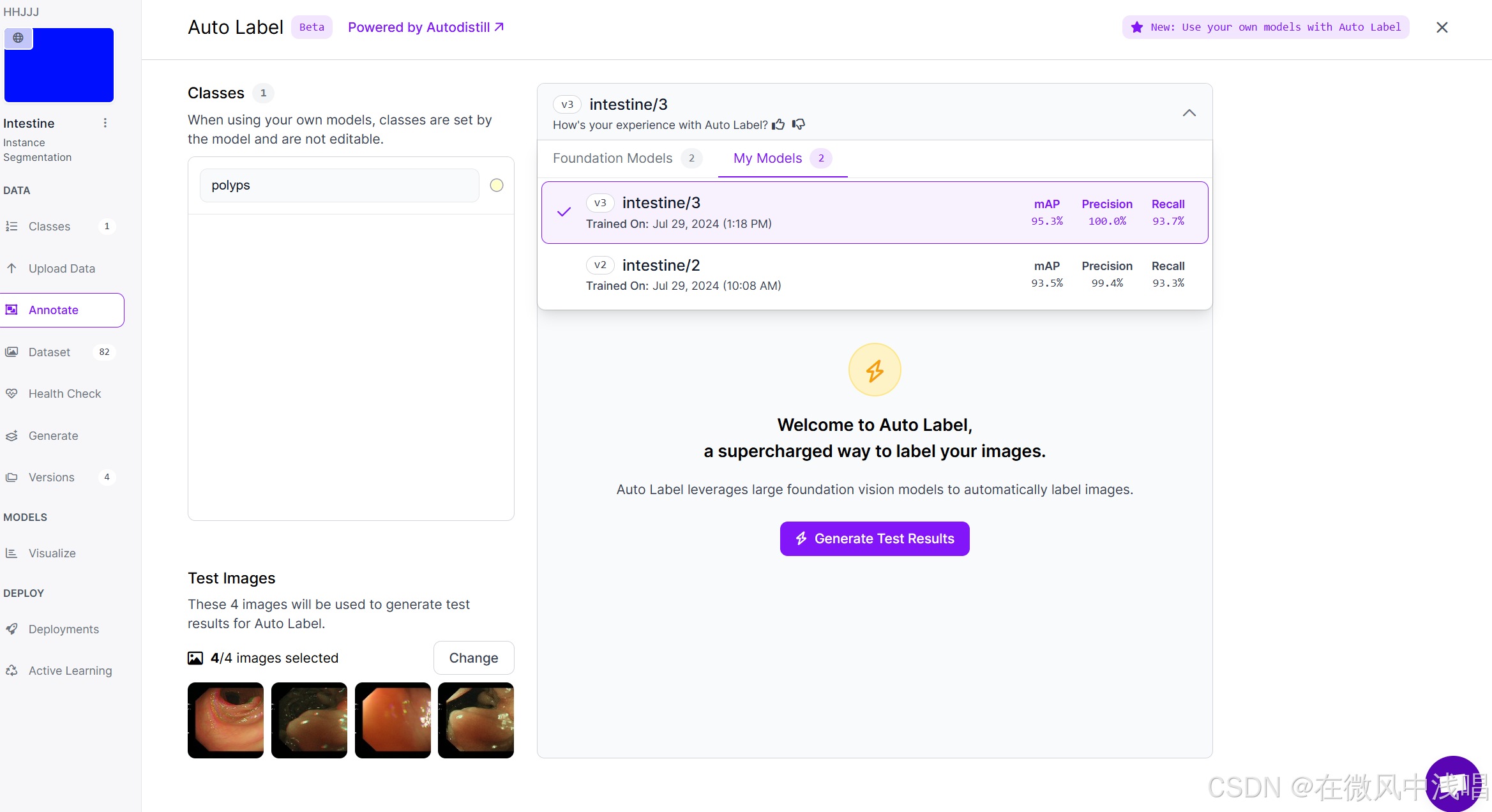Open the Intestine project options menu

click(x=105, y=123)
